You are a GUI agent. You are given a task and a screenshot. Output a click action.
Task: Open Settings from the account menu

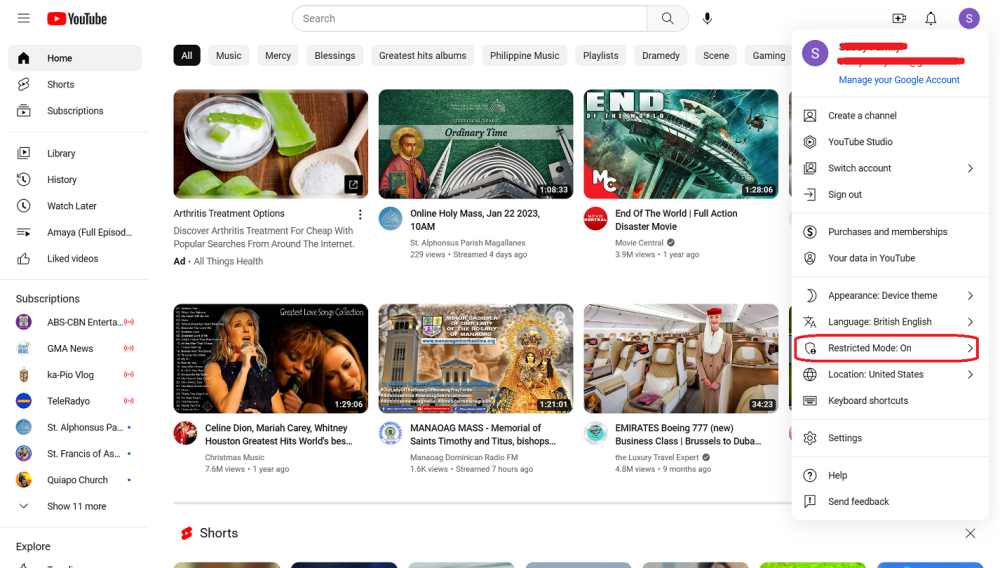(x=890, y=438)
